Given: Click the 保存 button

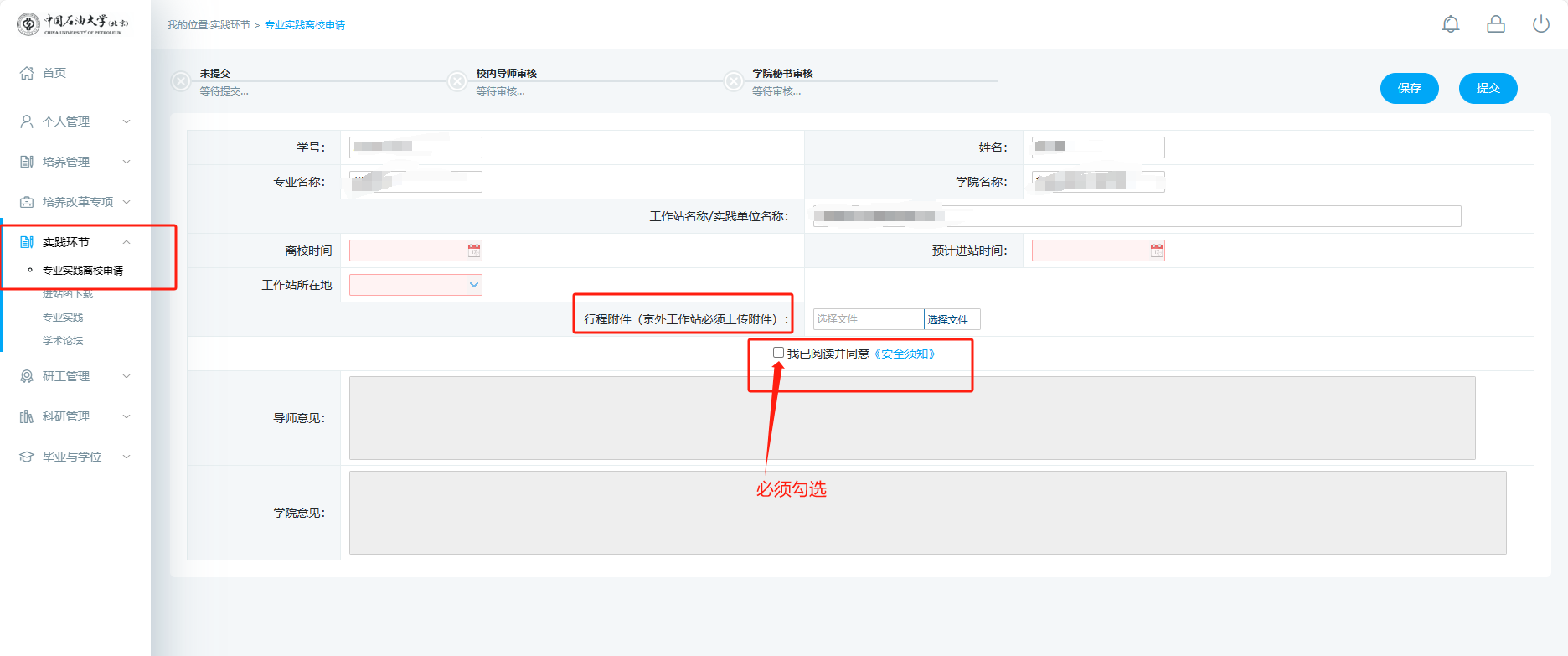Looking at the screenshot, I should tap(1409, 88).
